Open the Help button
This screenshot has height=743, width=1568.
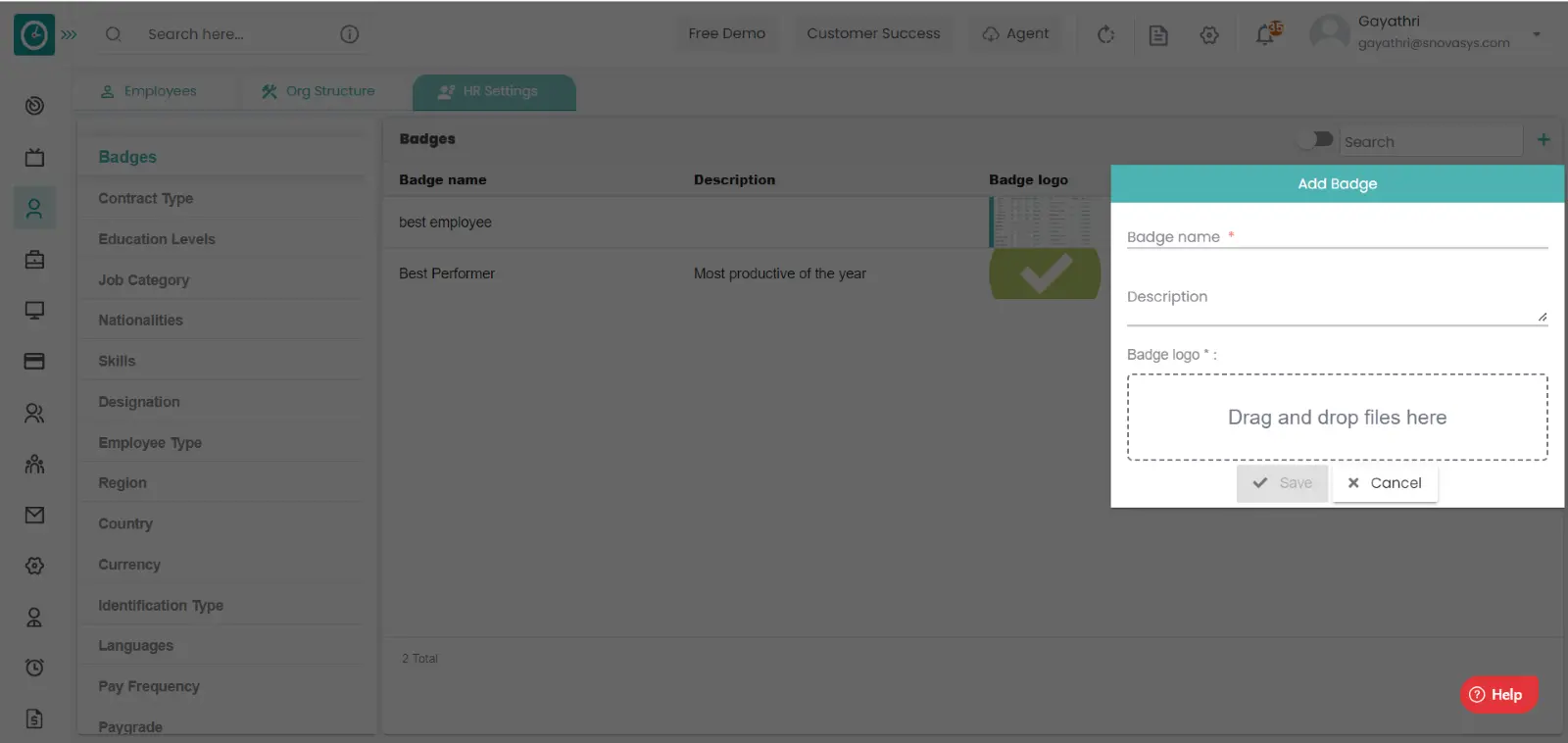(1498, 694)
